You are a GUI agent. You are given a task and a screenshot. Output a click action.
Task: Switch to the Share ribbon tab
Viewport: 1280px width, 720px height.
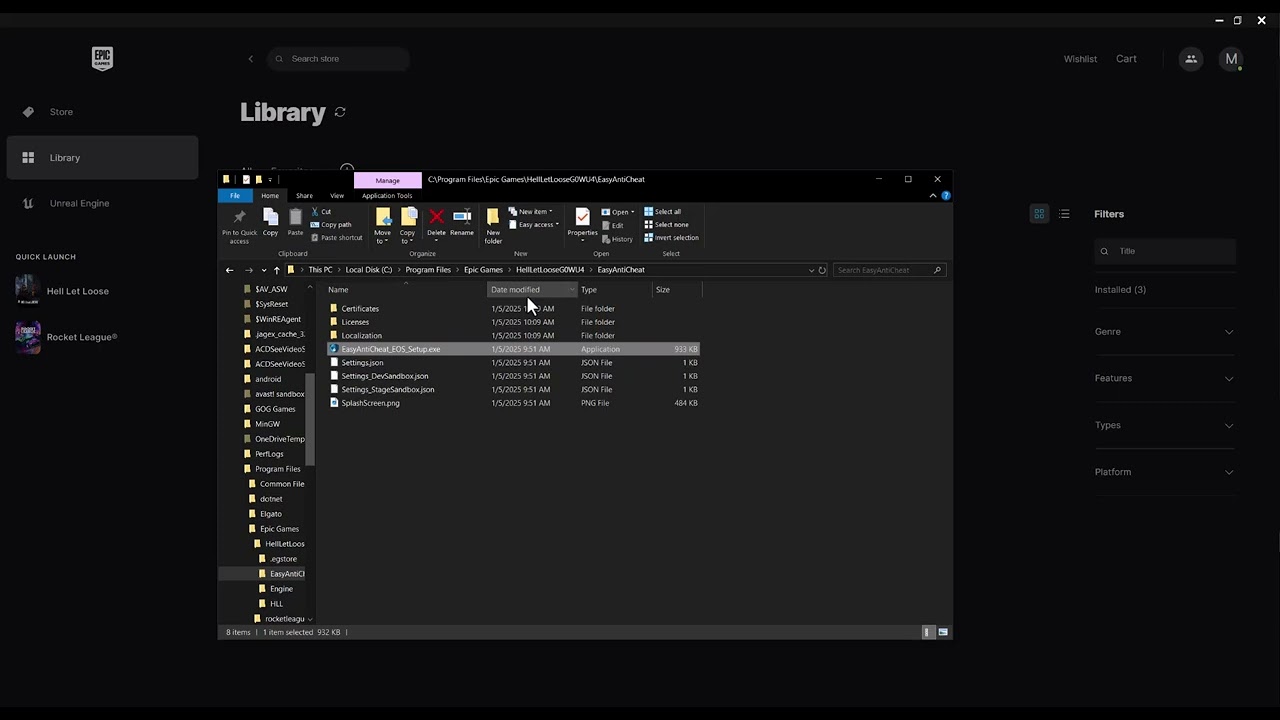click(304, 196)
